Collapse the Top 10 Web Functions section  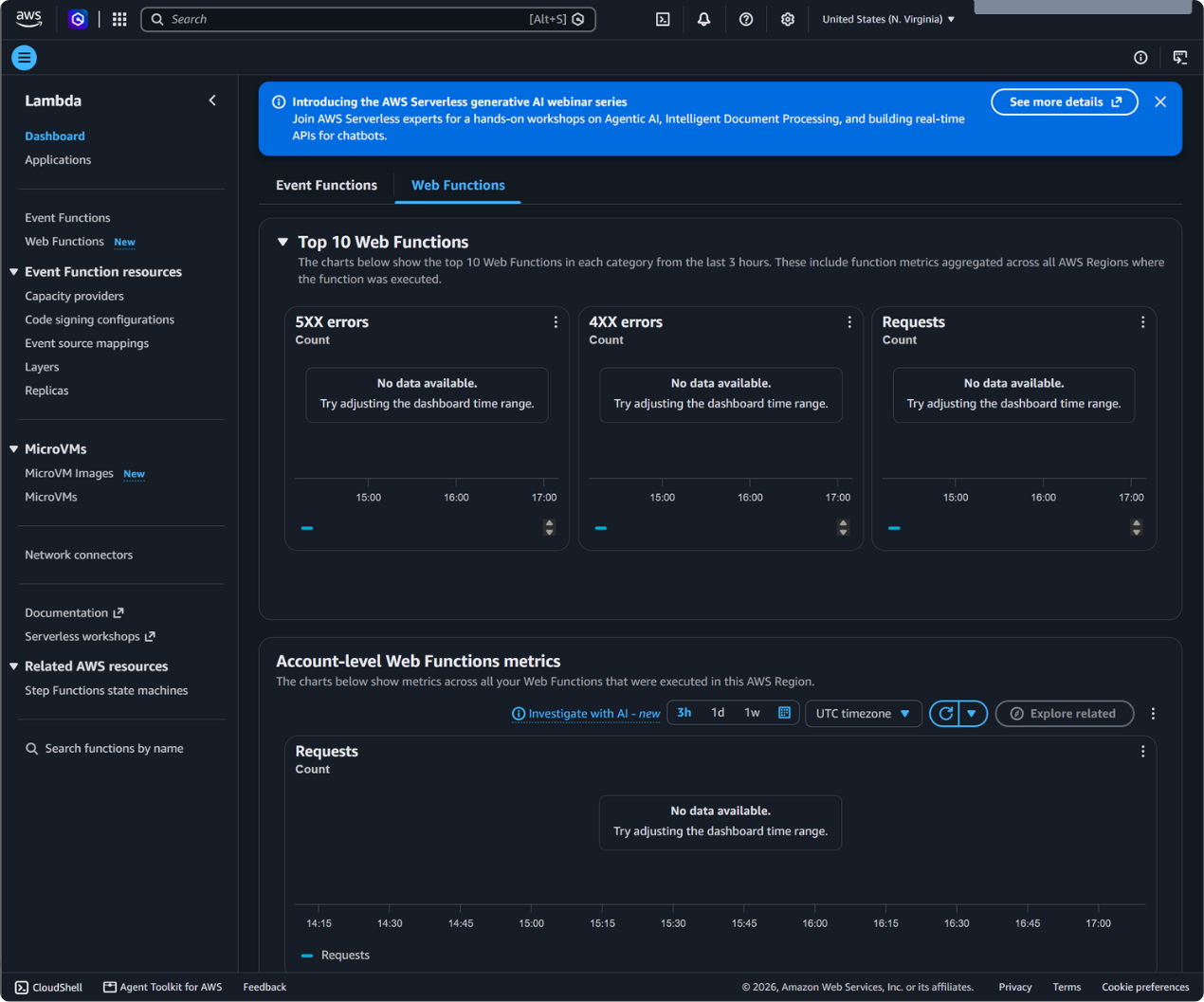[283, 243]
